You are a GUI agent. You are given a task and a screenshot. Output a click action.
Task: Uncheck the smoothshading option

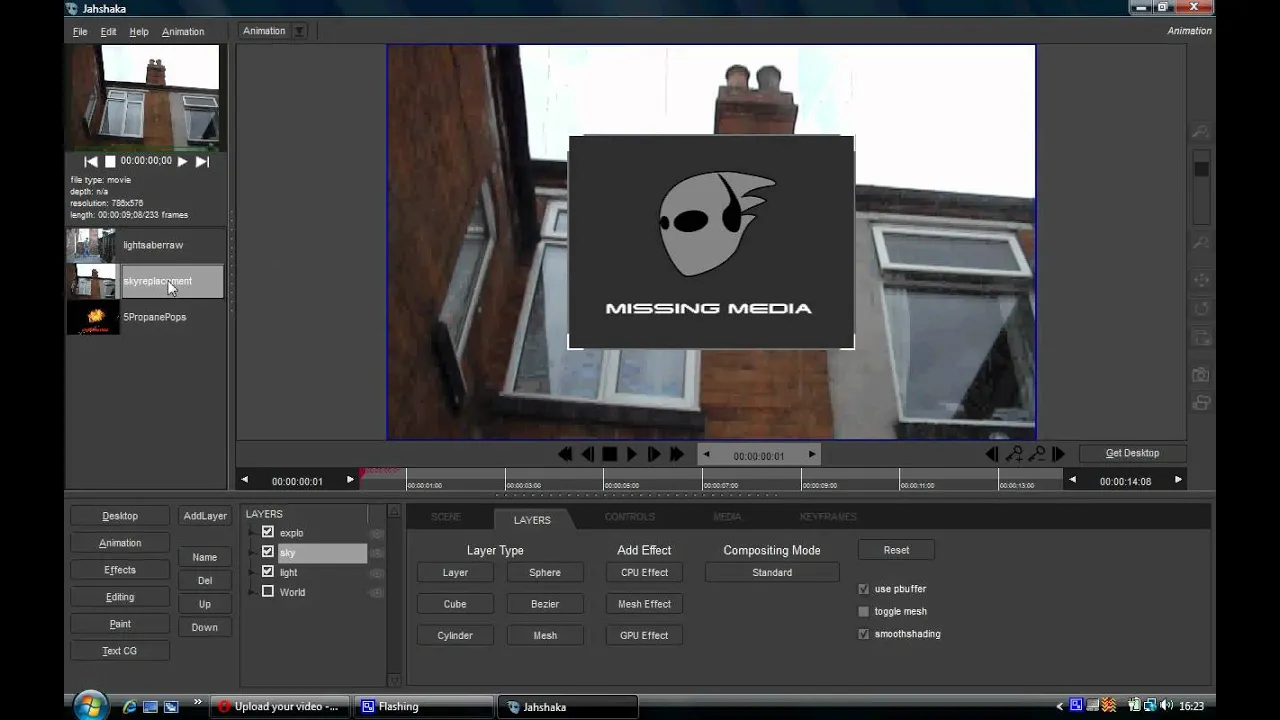pos(864,634)
